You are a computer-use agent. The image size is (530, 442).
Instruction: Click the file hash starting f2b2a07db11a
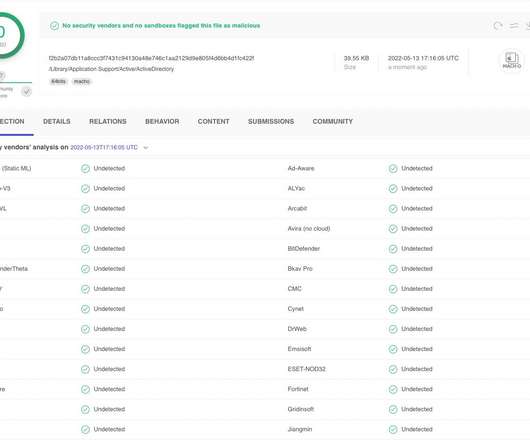point(151,58)
